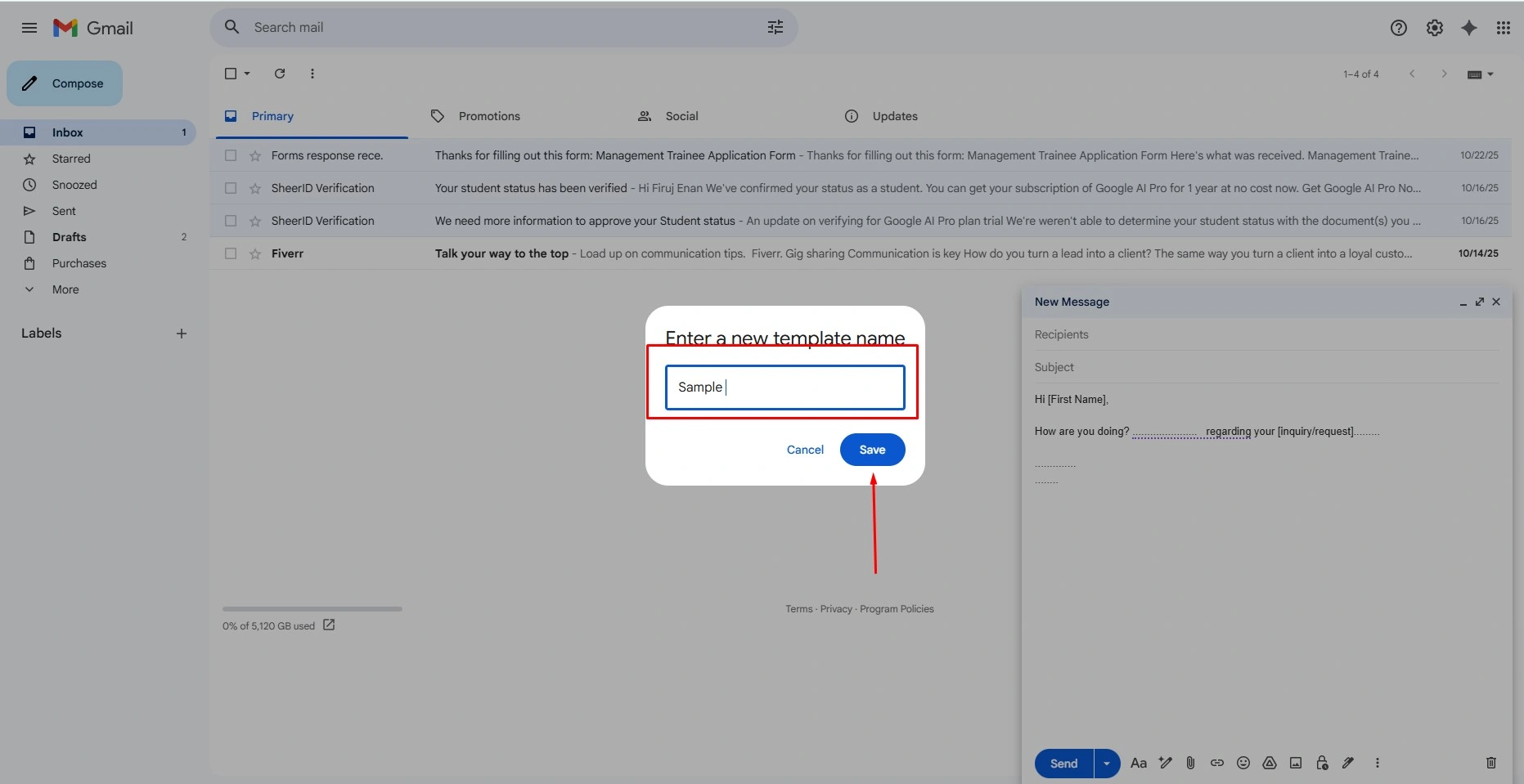Click the attach files paperclip icon

[1190, 763]
